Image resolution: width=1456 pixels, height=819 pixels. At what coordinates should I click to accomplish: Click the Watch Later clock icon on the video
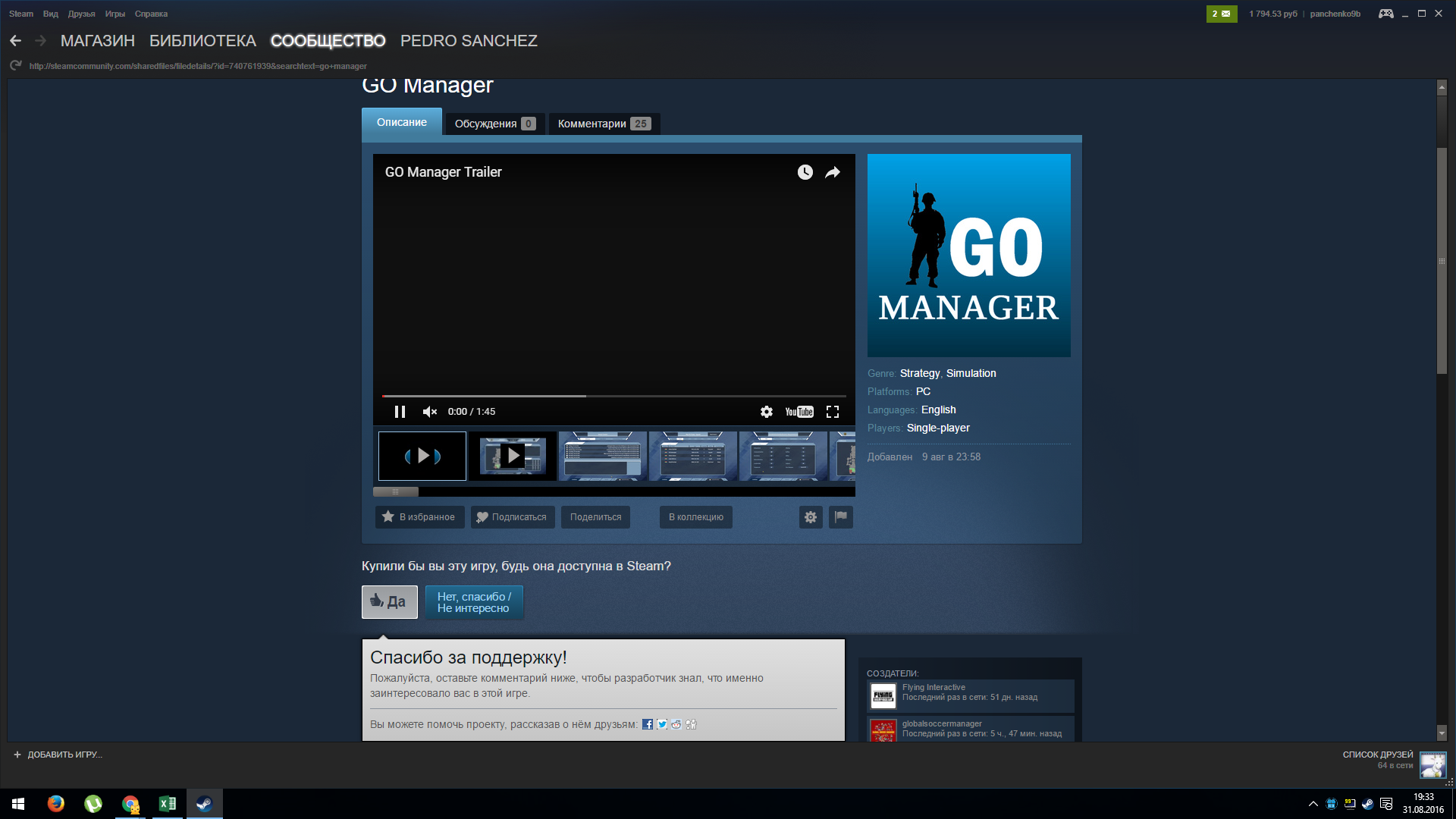(805, 172)
